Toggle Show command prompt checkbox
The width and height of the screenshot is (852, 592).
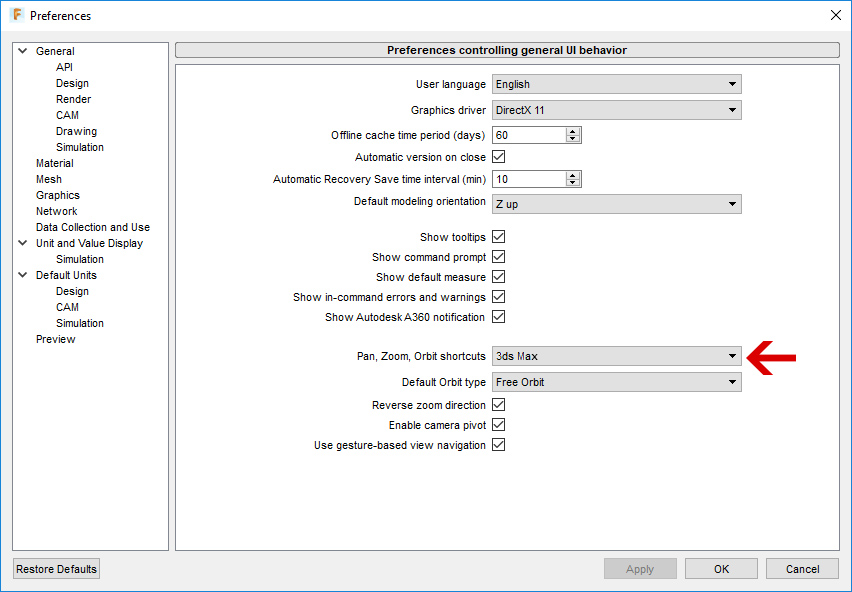[x=498, y=257]
